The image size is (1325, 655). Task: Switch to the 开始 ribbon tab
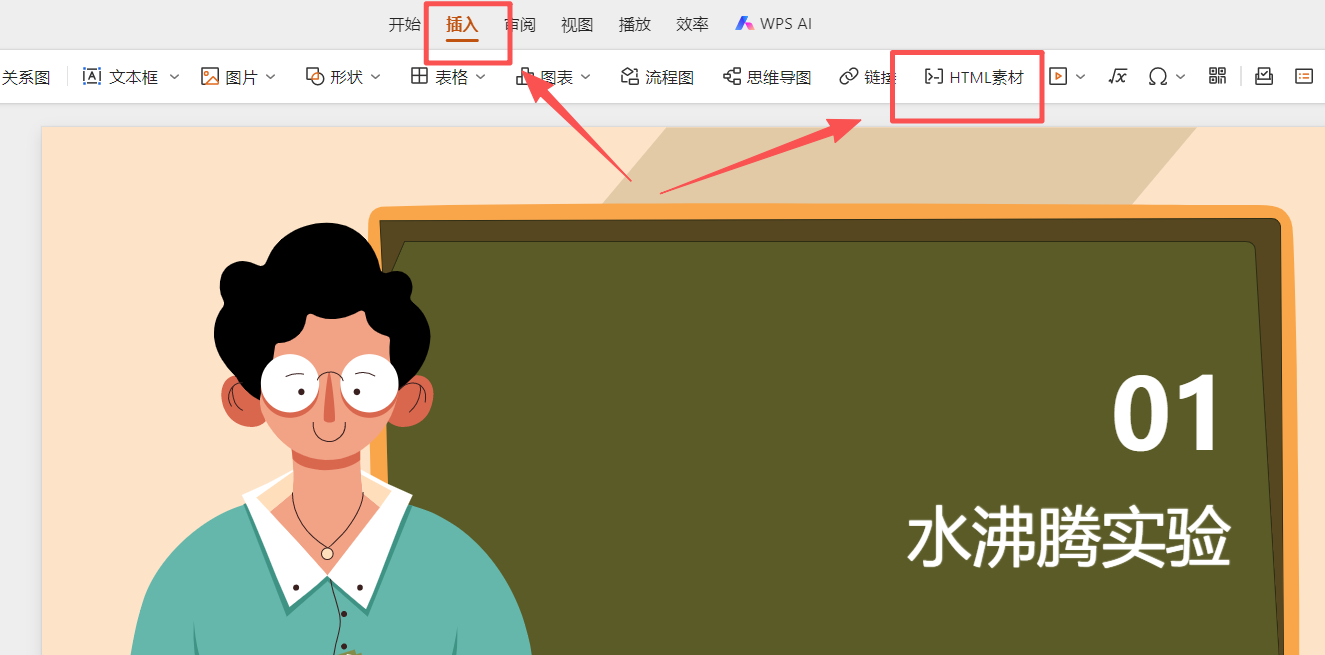click(x=404, y=23)
